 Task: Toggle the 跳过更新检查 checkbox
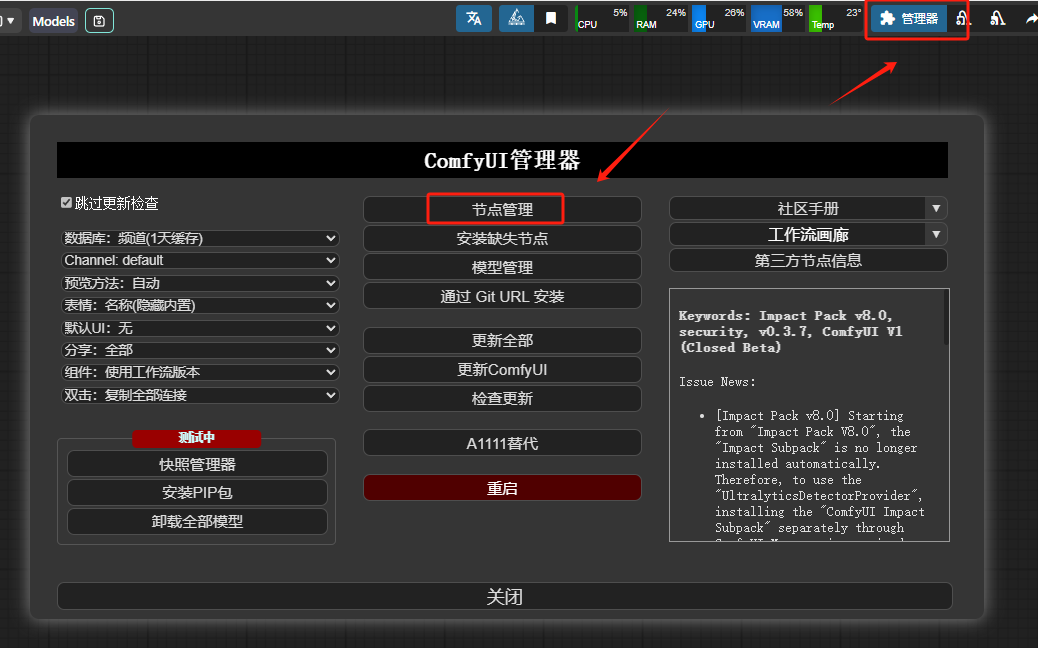(66, 203)
